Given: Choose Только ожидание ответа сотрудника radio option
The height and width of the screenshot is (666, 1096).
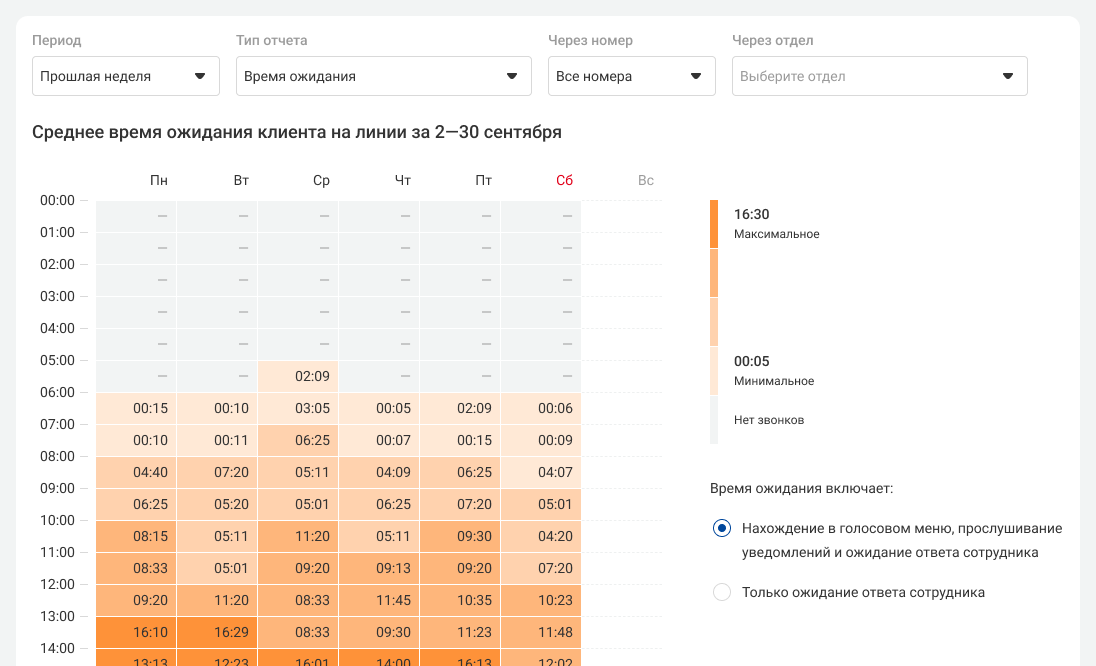Looking at the screenshot, I should tap(722, 592).
